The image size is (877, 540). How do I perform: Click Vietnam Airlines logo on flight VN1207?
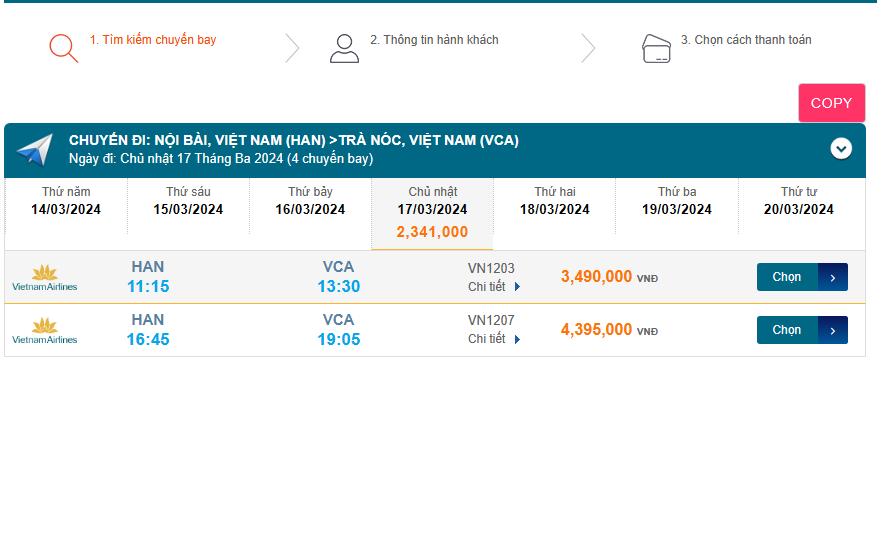point(44,330)
